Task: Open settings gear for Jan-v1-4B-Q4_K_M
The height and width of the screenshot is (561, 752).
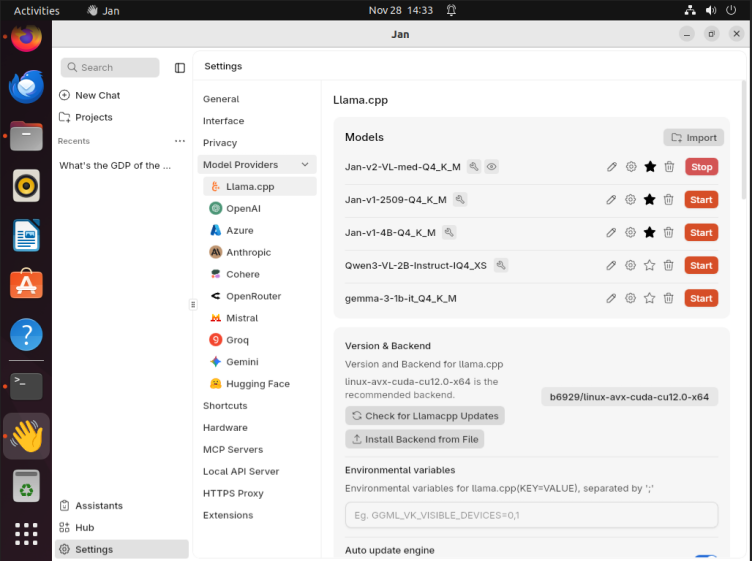Action: pos(630,233)
